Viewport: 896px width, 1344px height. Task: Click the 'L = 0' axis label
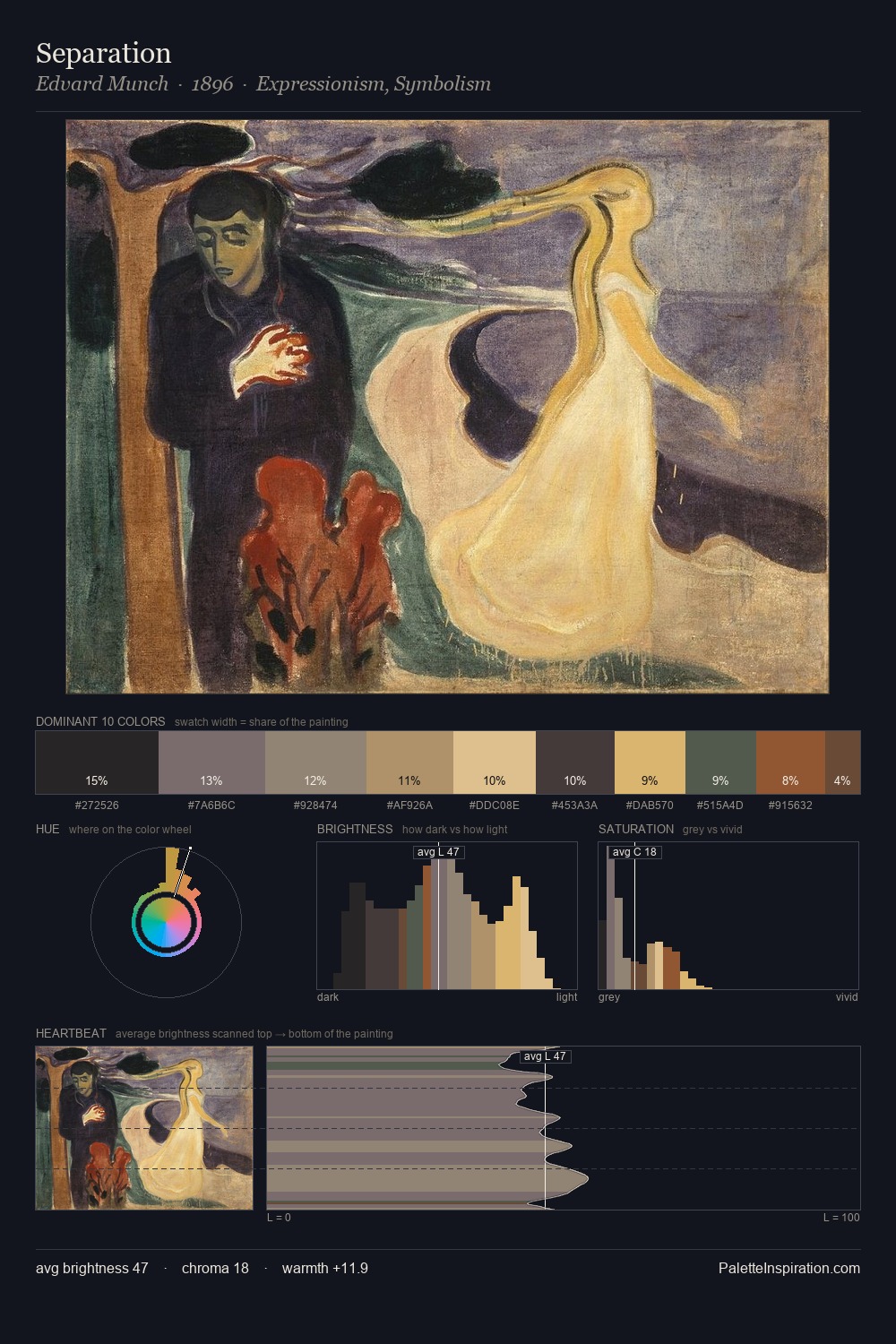click(x=279, y=1218)
